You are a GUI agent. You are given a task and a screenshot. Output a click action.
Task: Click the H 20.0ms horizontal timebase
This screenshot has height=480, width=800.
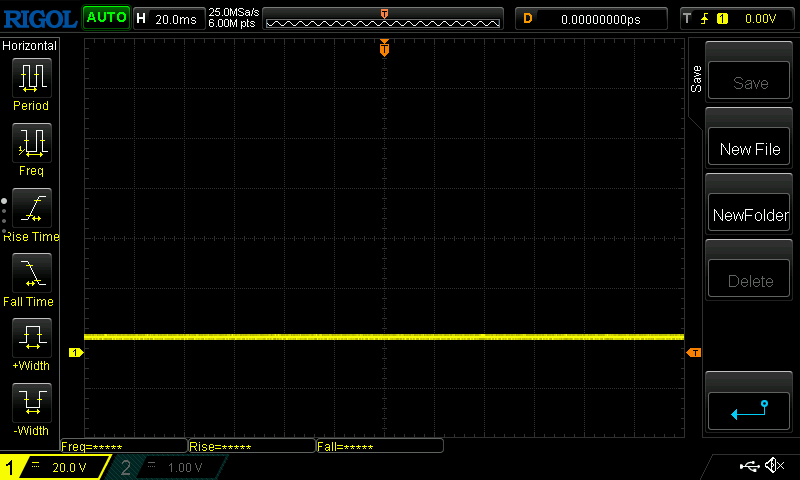coord(168,19)
